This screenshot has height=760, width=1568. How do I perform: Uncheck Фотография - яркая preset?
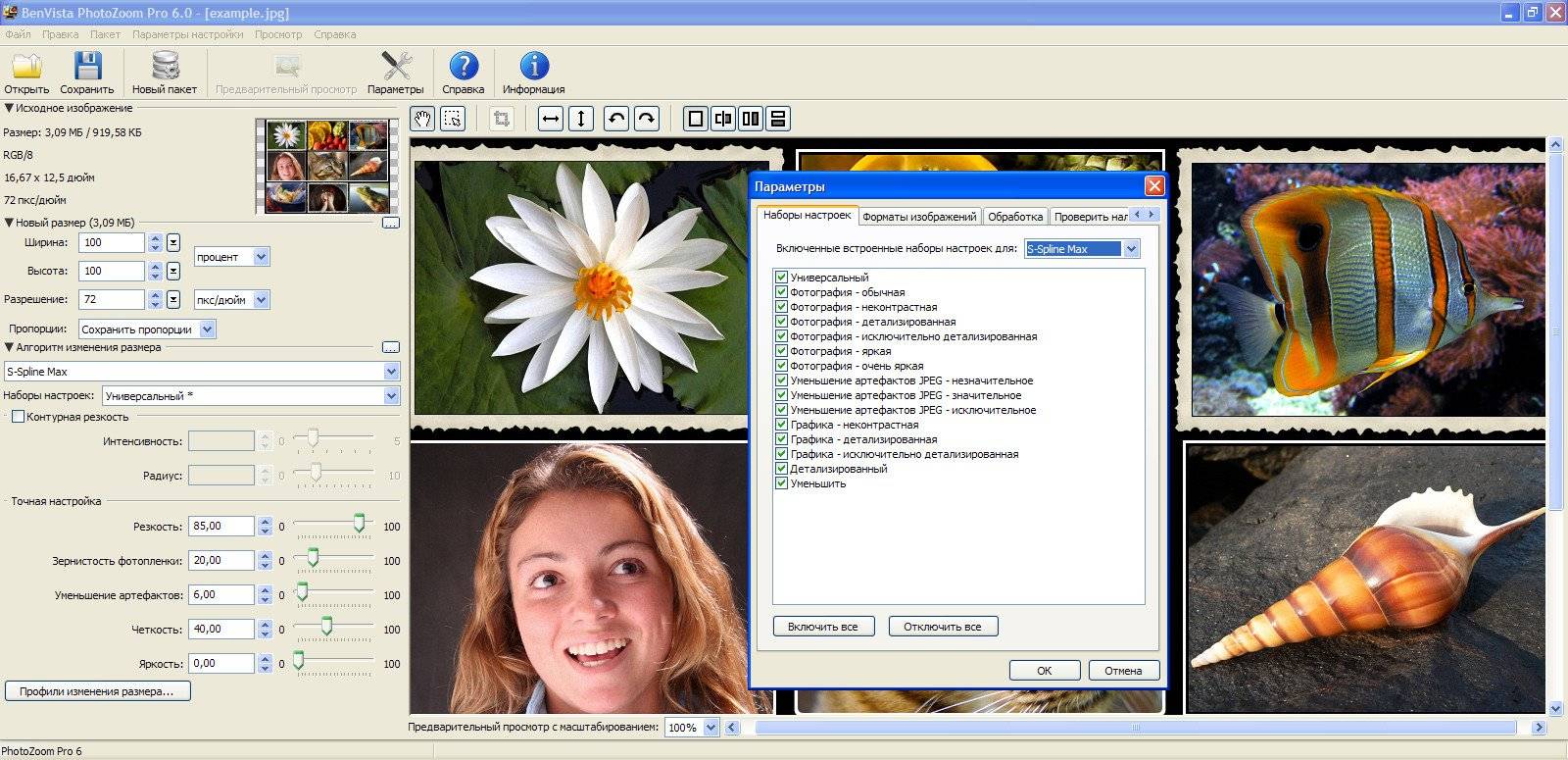pyautogui.click(x=781, y=351)
